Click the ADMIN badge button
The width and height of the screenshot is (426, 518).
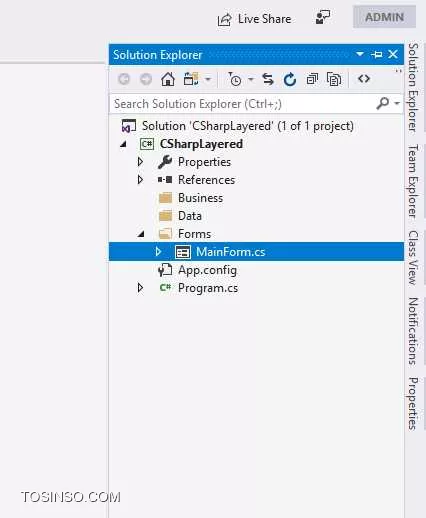coord(384,17)
